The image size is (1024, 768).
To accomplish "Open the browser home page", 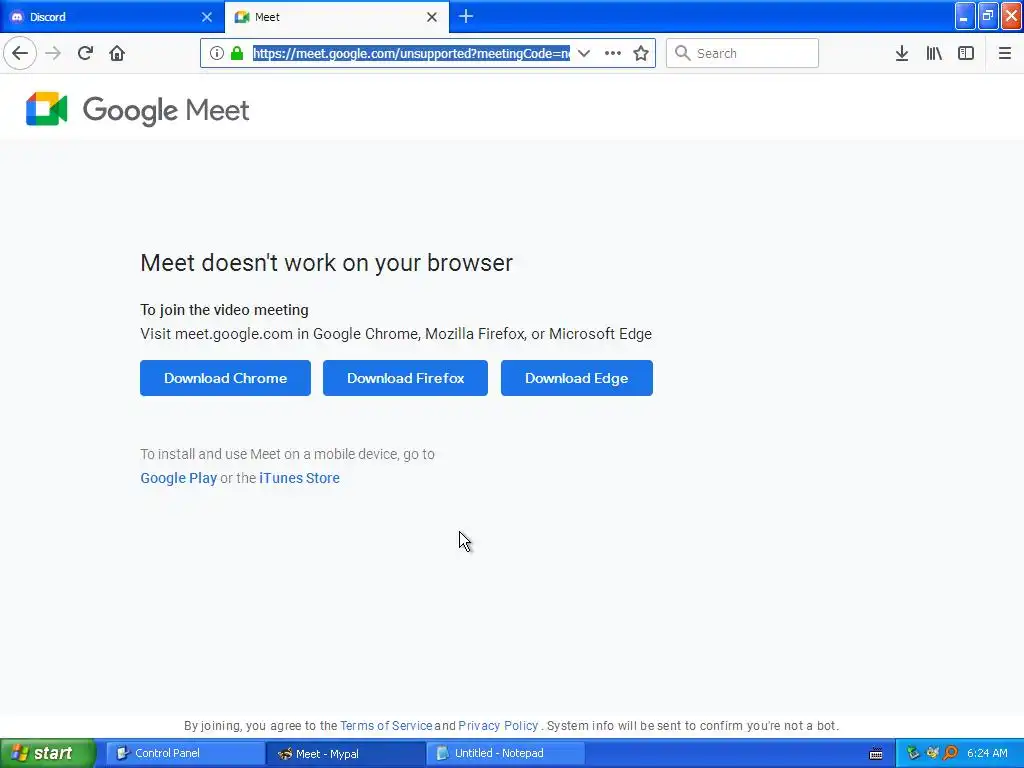I will [x=117, y=53].
